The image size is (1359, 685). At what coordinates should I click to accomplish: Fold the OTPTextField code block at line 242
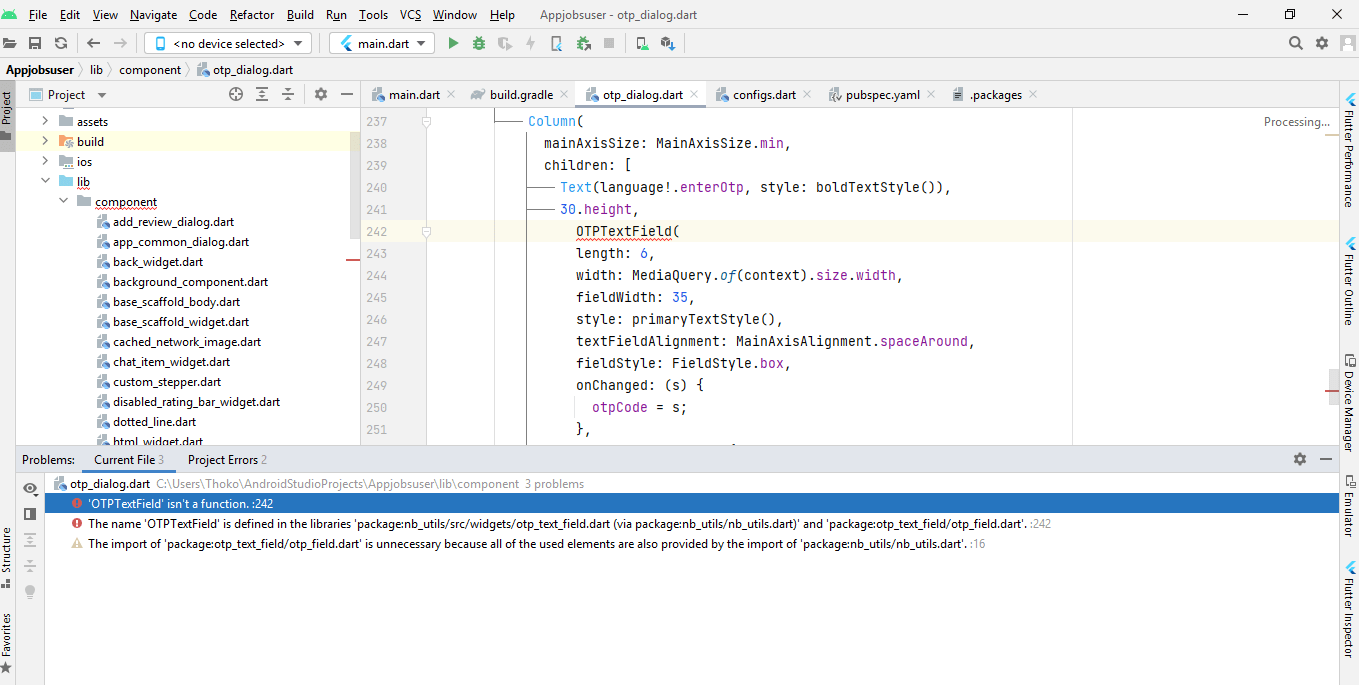[427, 231]
